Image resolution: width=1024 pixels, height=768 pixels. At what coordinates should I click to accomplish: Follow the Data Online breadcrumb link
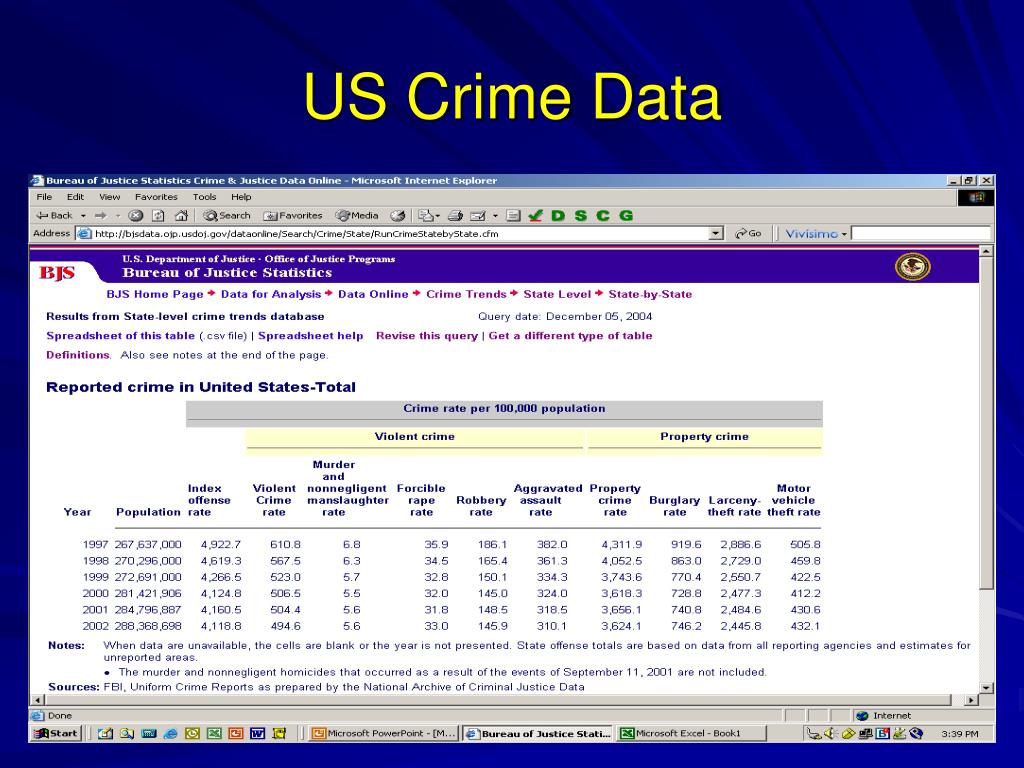coord(373,294)
